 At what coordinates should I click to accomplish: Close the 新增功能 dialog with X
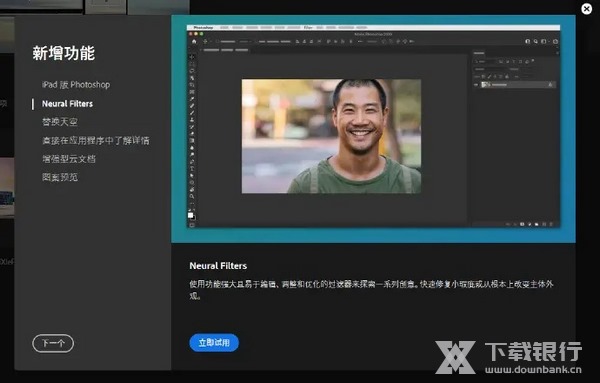(x=586, y=8)
